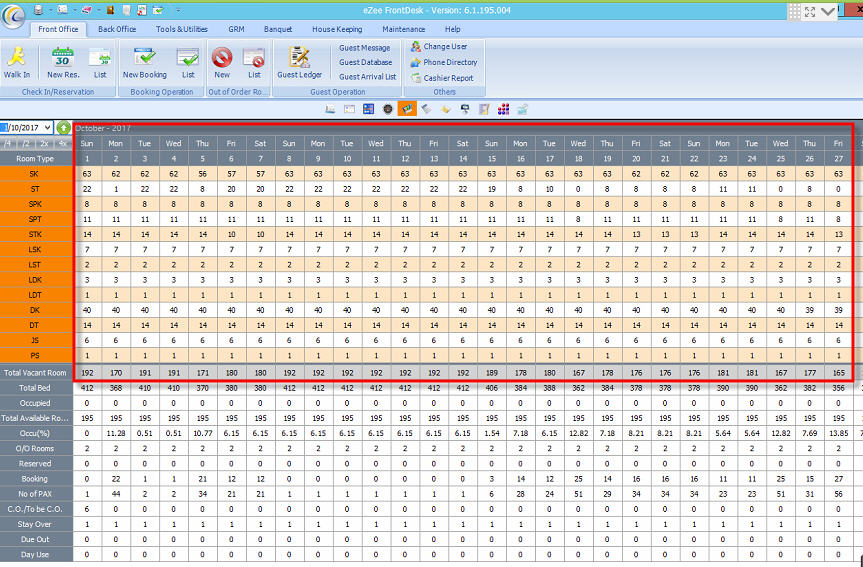Open the reservation List icon
The height and width of the screenshot is (567, 863).
pos(100,62)
